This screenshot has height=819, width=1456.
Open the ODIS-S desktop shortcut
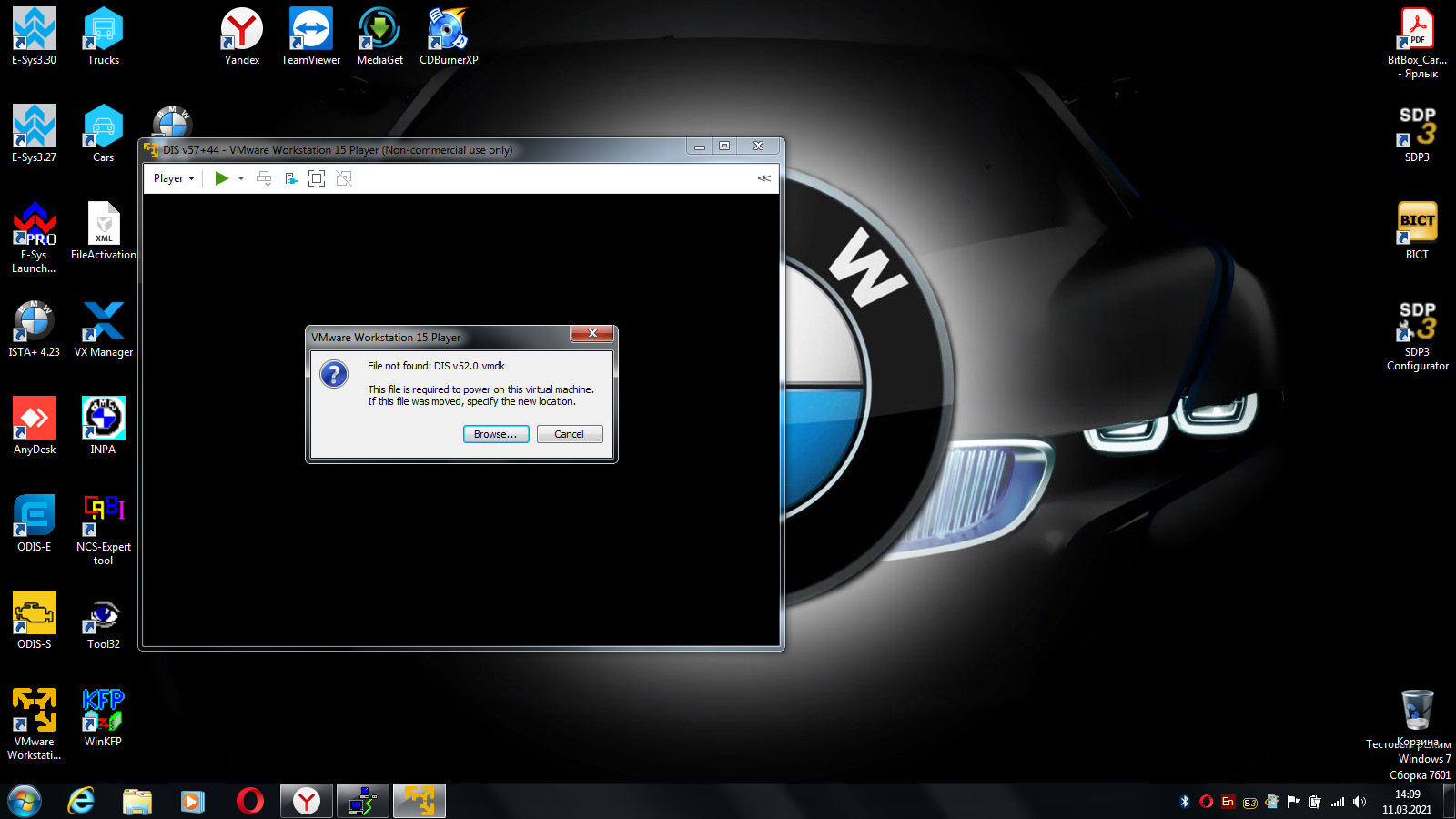tap(35, 621)
